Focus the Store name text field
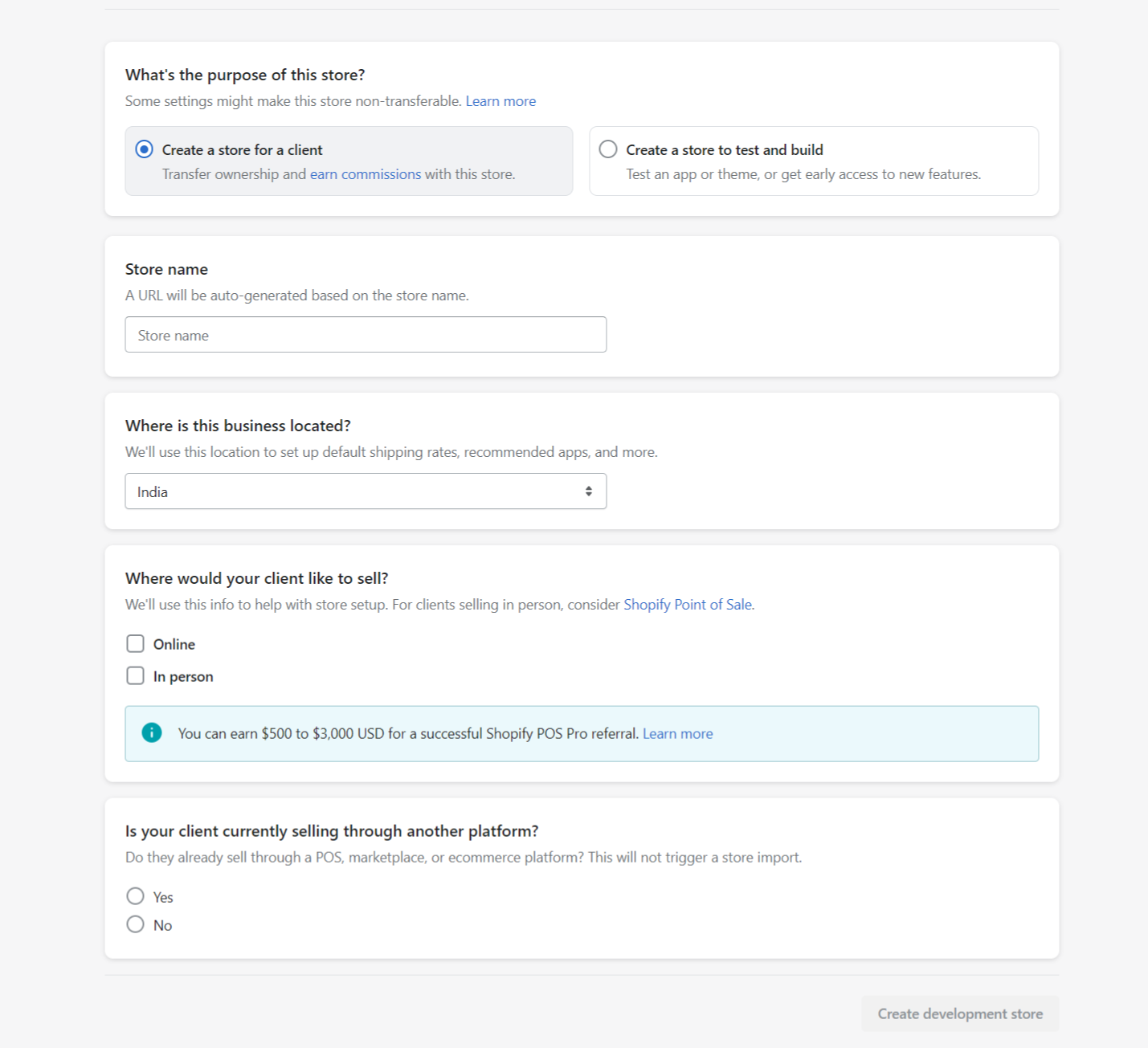This screenshot has width=1148, height=1048. tap(366, 335)
